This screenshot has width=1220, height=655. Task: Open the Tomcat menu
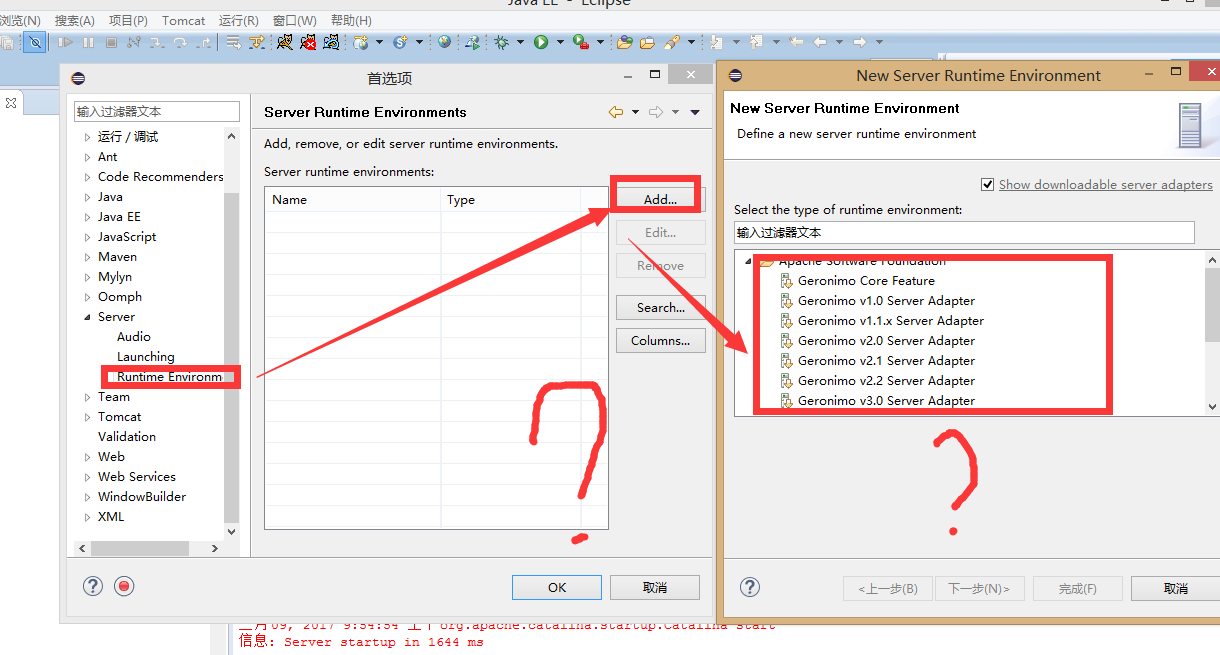coord(183,20)
